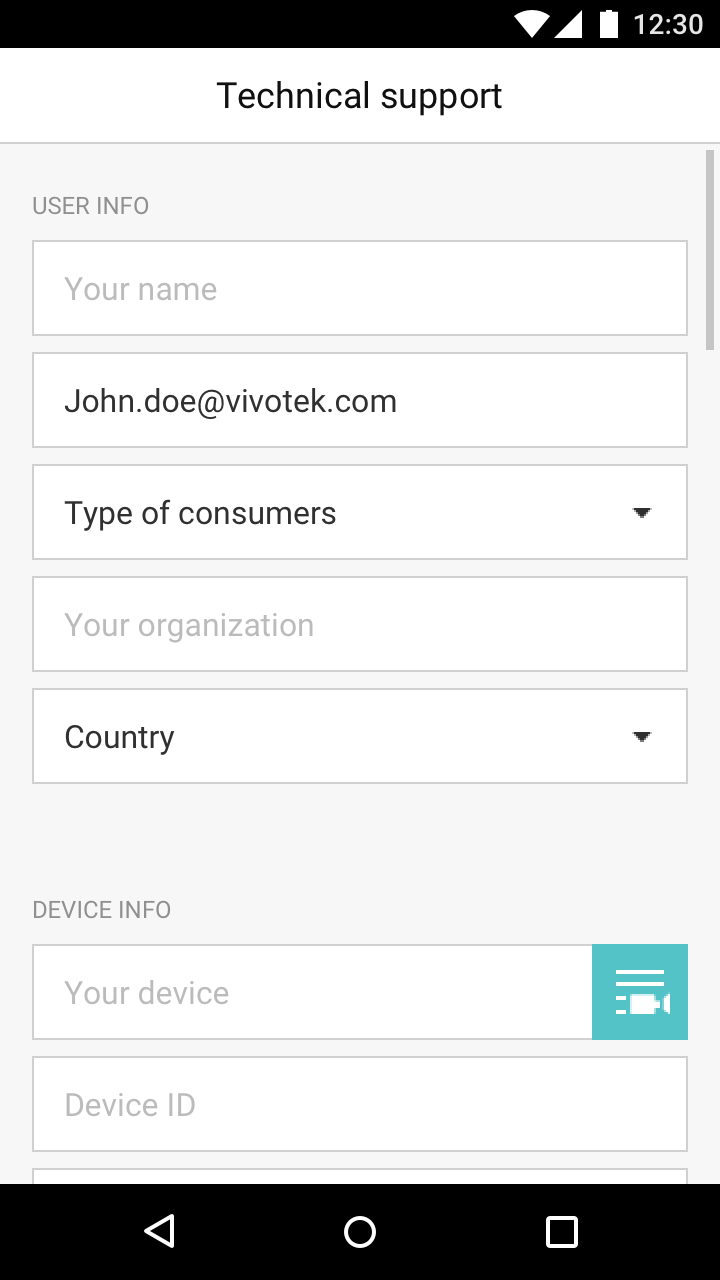Focus the Your organization field

[360, 624]
